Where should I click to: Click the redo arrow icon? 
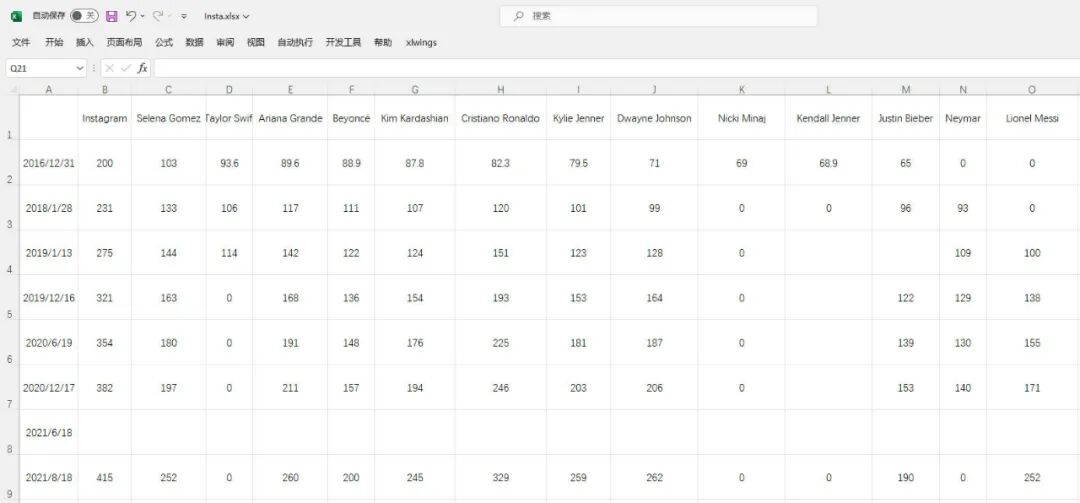[x=158, y=16]
